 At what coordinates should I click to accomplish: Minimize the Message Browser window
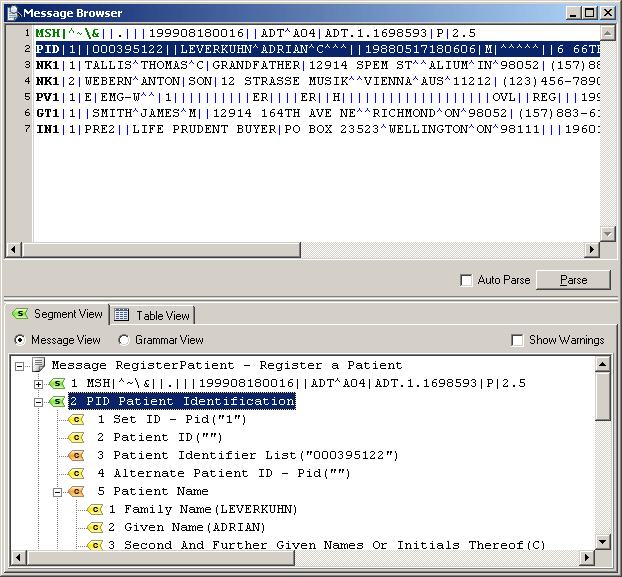click(572, 13)
